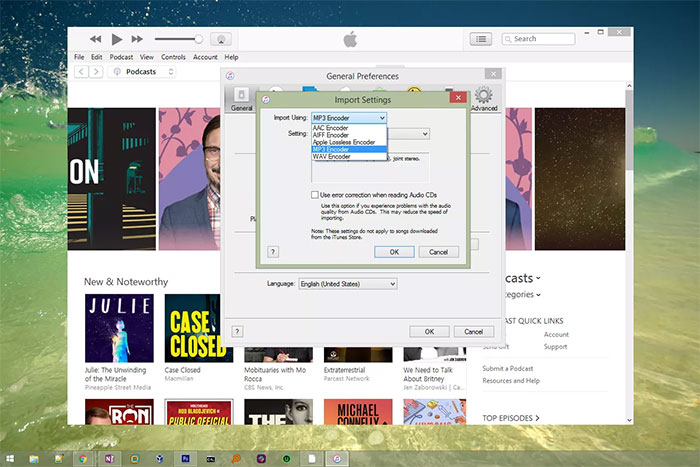Image resolution: width=700 pixels, height=467 pixels.
Task: Open the AirPlay output menu
Action: point(222,39)
